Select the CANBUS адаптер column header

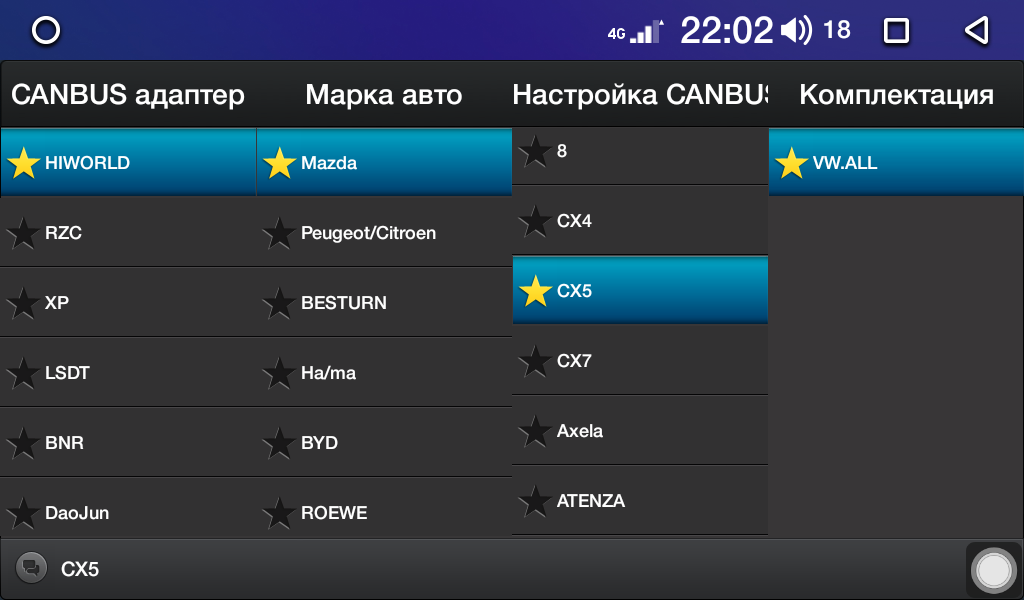click(128, 95)
